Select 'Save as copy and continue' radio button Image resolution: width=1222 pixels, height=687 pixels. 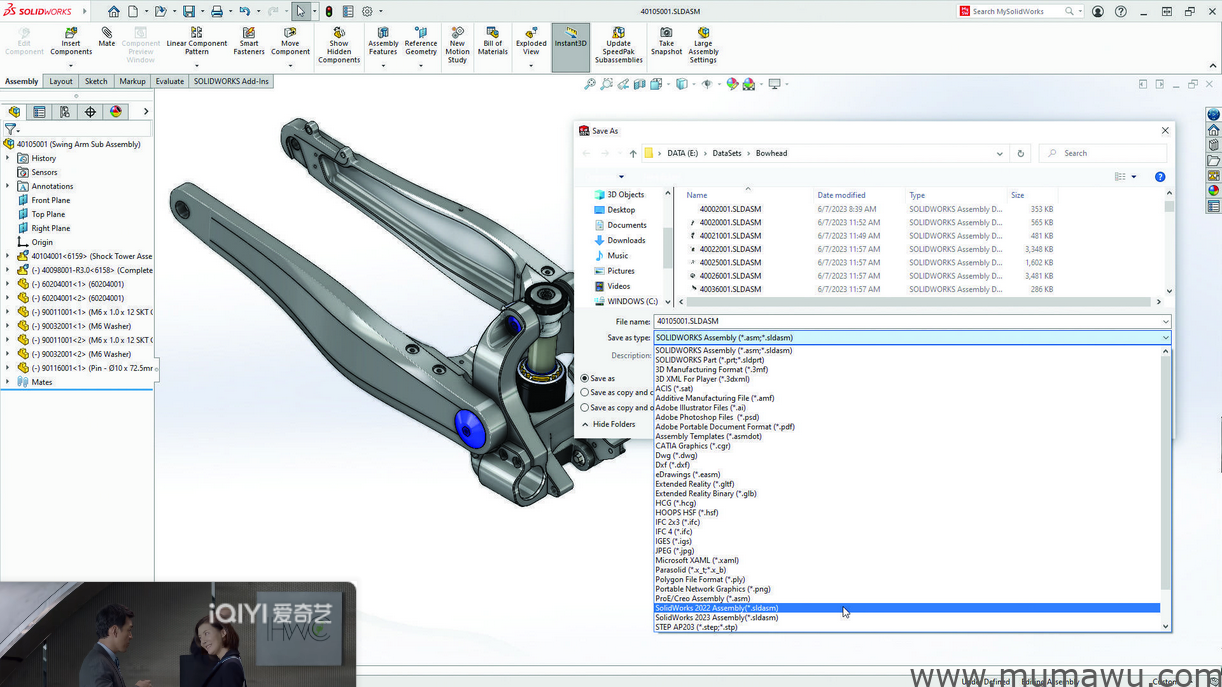click(x=585, y=393)
